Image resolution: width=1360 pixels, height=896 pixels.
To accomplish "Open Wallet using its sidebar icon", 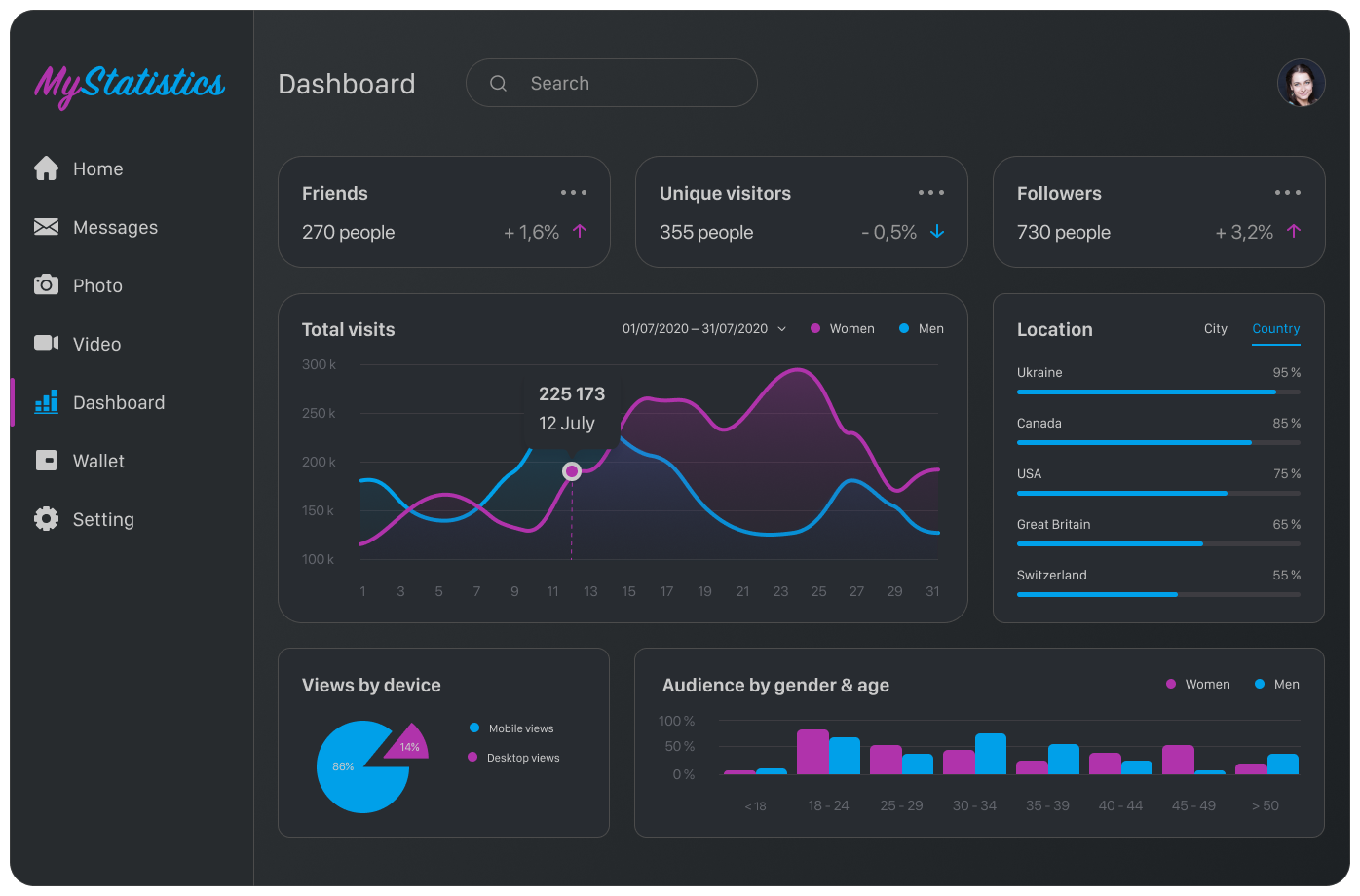I will (x=46, y=460).
